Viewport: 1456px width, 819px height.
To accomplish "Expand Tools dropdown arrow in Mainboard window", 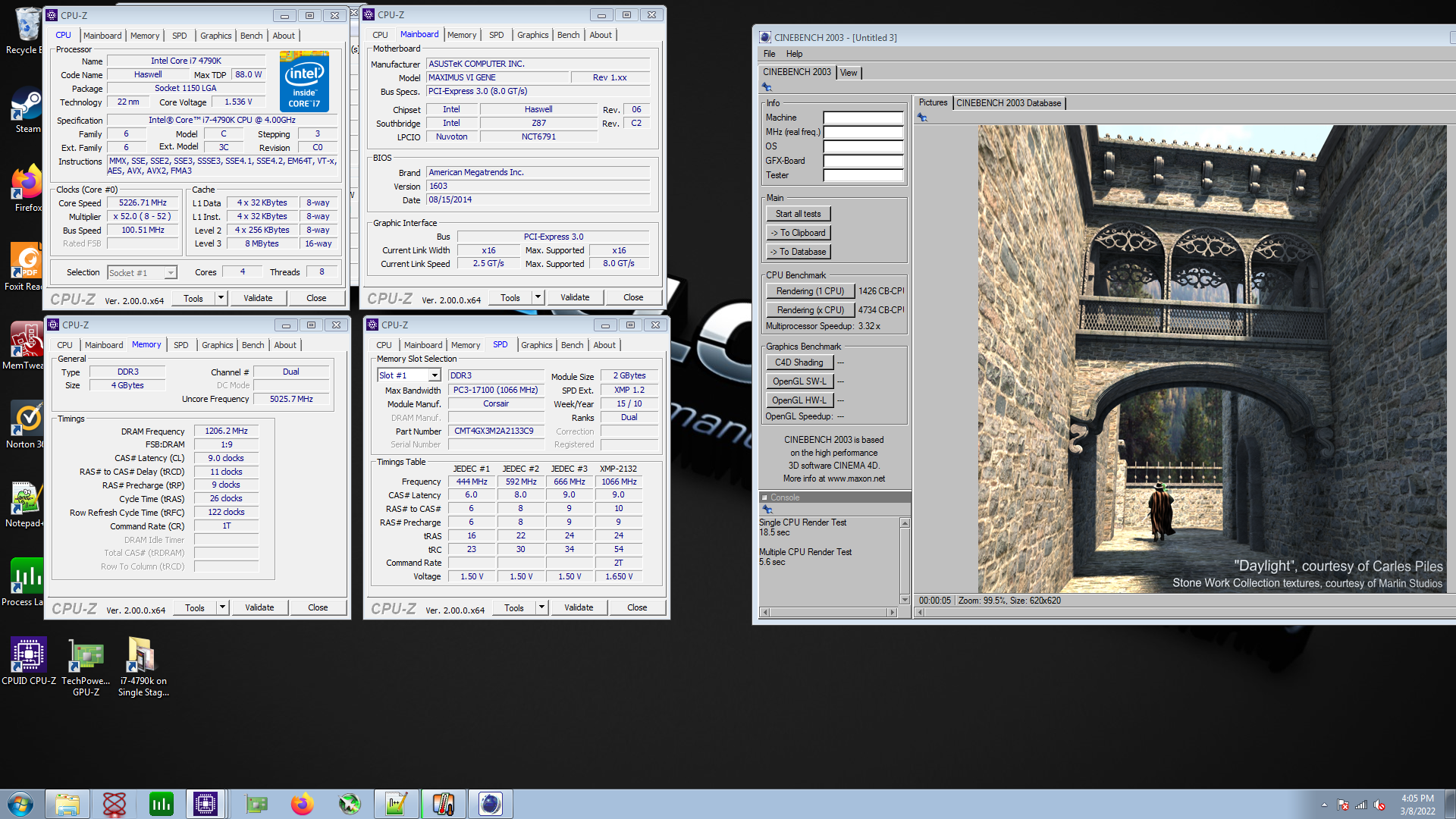I will (x=538, y=297).
